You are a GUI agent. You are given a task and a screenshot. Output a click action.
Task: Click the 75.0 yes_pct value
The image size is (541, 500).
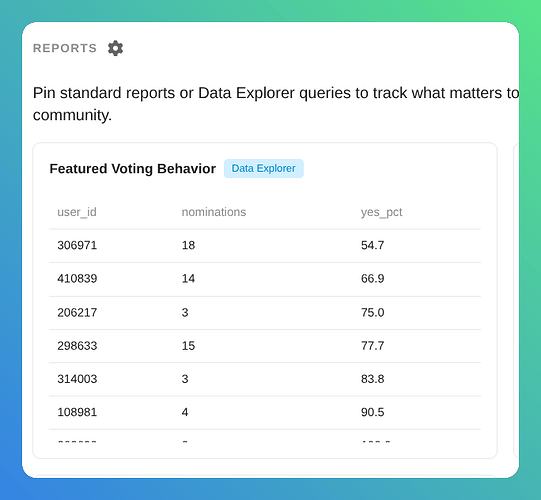point(373,312)
